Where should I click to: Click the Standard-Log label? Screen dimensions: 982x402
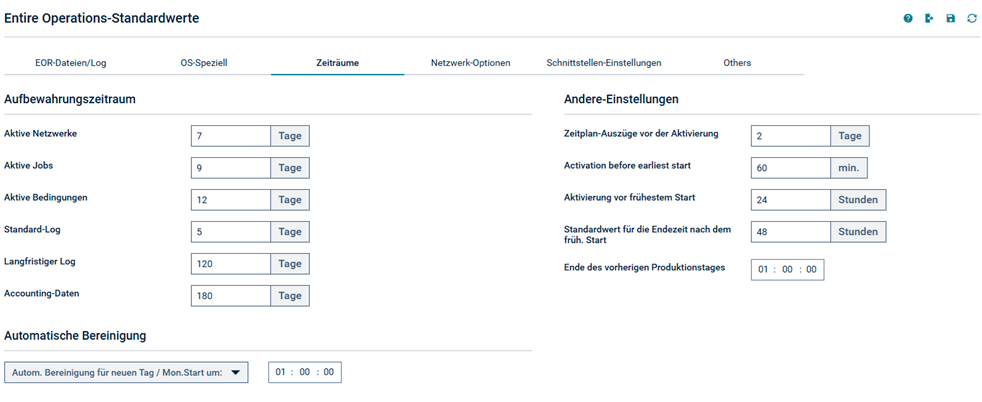[33, 229]
